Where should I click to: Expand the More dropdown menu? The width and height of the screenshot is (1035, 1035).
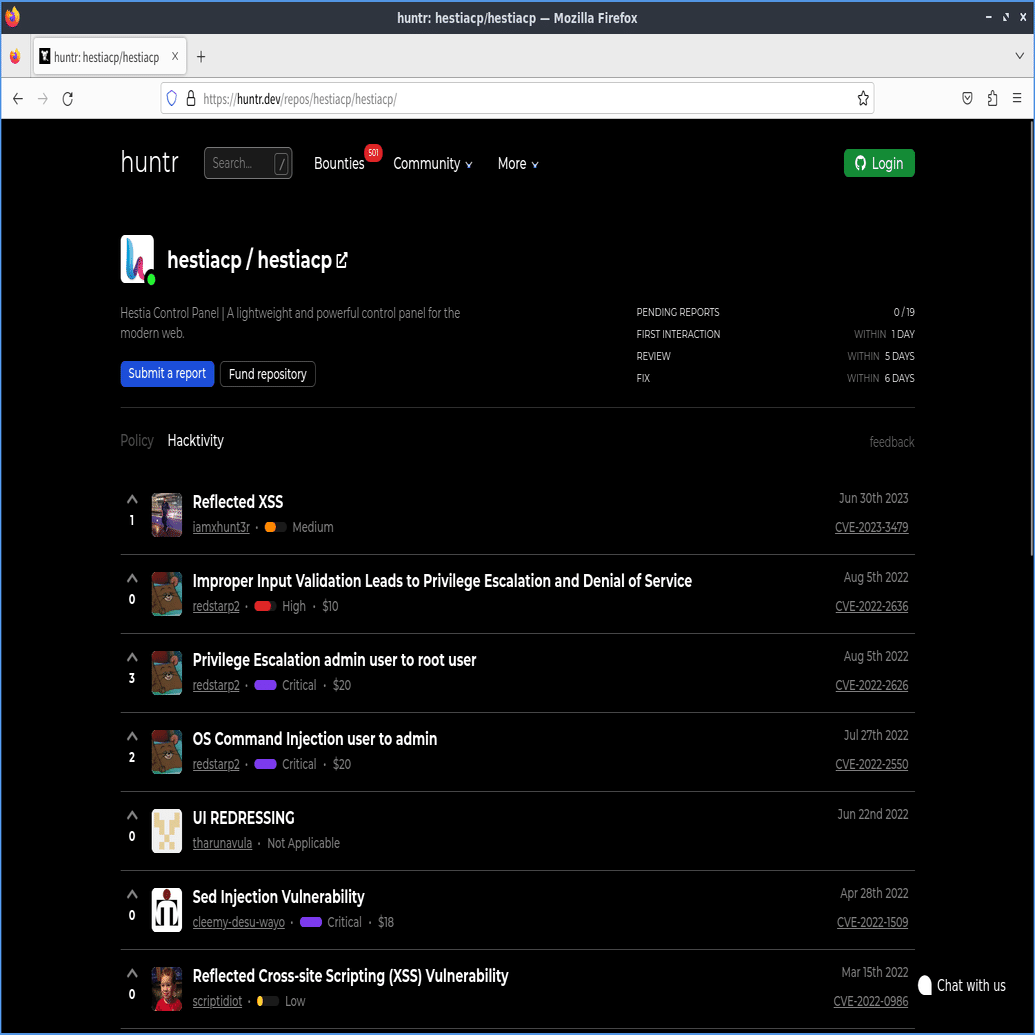coord(518,164)
